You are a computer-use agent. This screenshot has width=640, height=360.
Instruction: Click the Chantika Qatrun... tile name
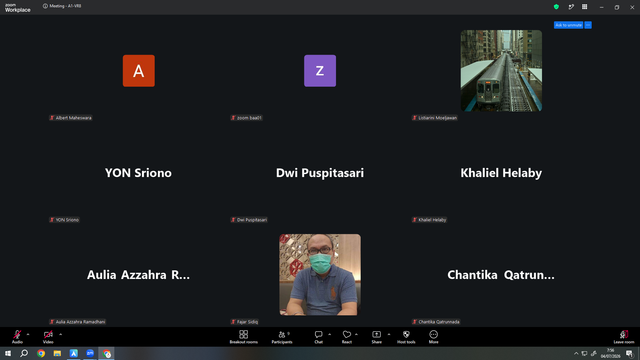coord(501,275)
